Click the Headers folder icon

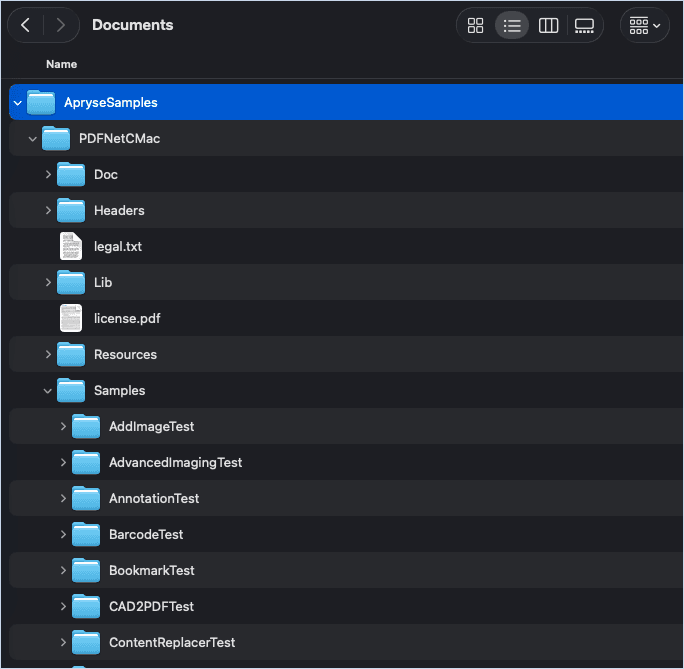click(71, 210)
